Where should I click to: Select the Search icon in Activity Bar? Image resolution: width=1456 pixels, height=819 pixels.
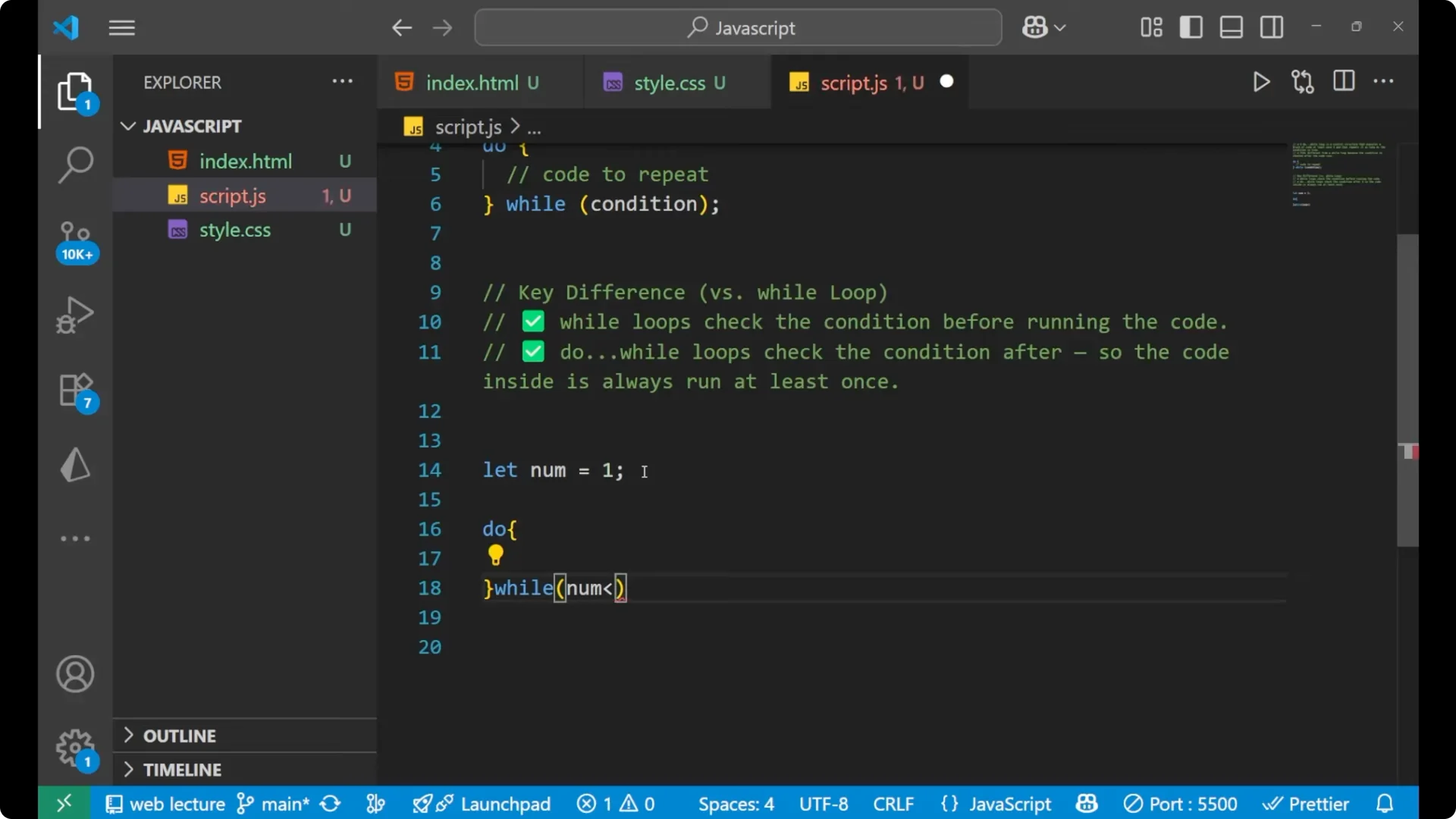pyautogui.click(x=75, y=164)
